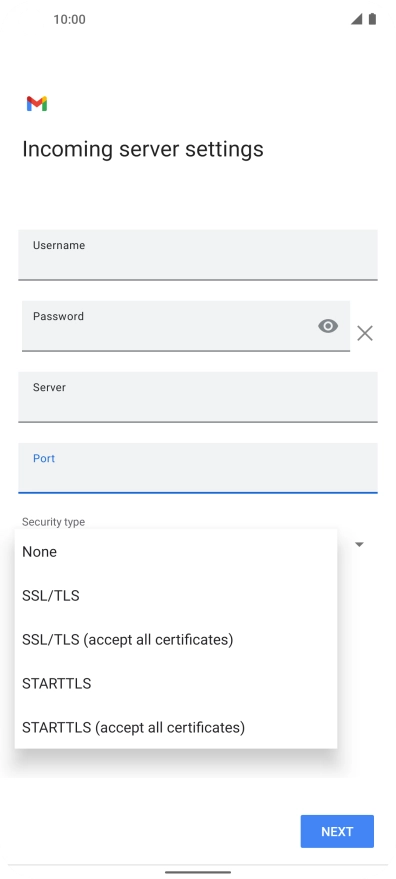Clear the password with the X icon

pyautogui.click(x=365, y=334)
